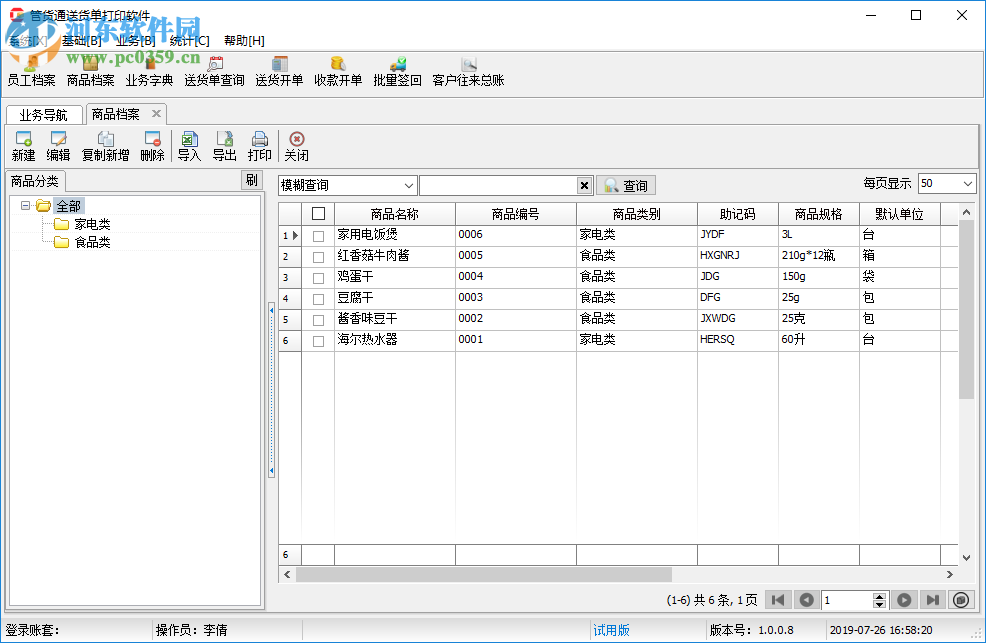This screenshot has width=986, height=643.
Task: Open 送货单查询 toolbar icon
Action: click(214, 72)
